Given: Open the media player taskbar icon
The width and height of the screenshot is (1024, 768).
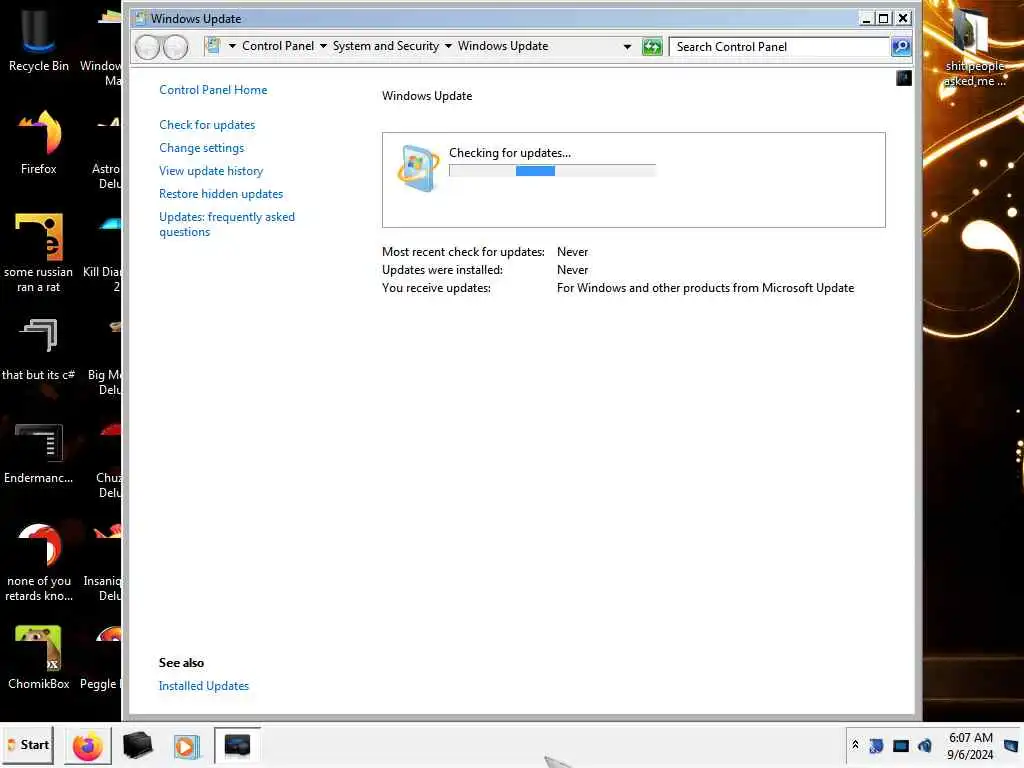Looking at the screenshot, I should pos(187,746).
